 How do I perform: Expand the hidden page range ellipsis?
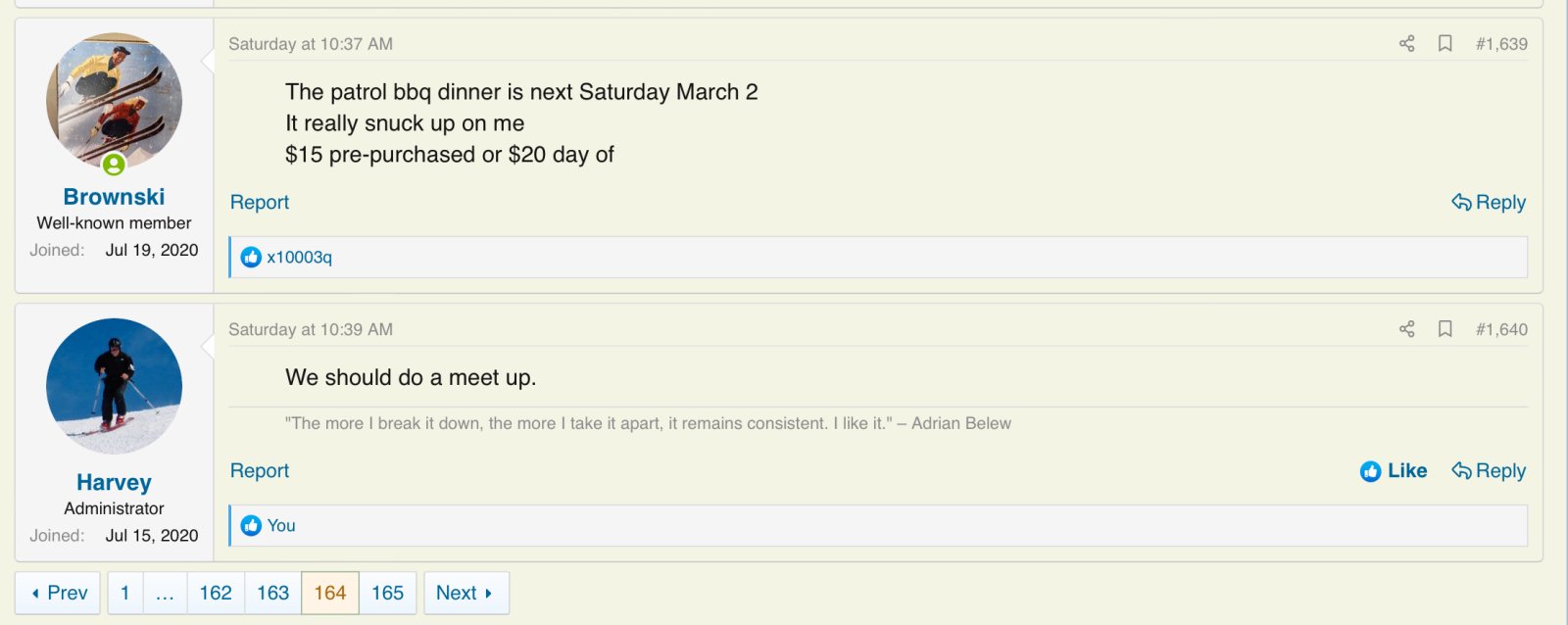click(x=165, y=594)
